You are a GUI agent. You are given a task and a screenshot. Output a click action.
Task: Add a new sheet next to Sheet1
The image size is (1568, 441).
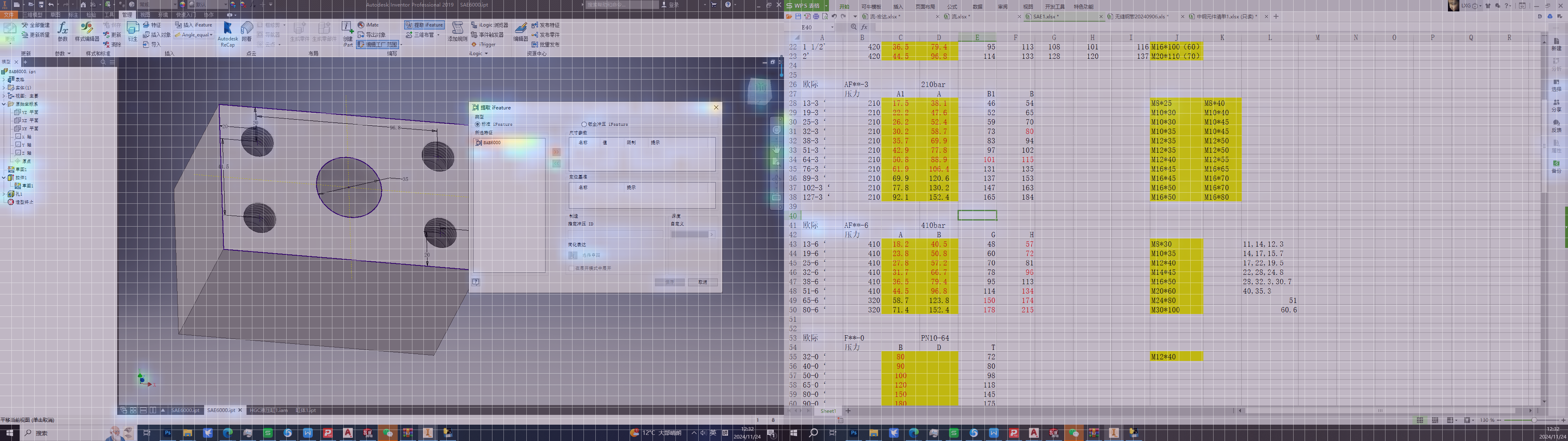tap(848, 411)
